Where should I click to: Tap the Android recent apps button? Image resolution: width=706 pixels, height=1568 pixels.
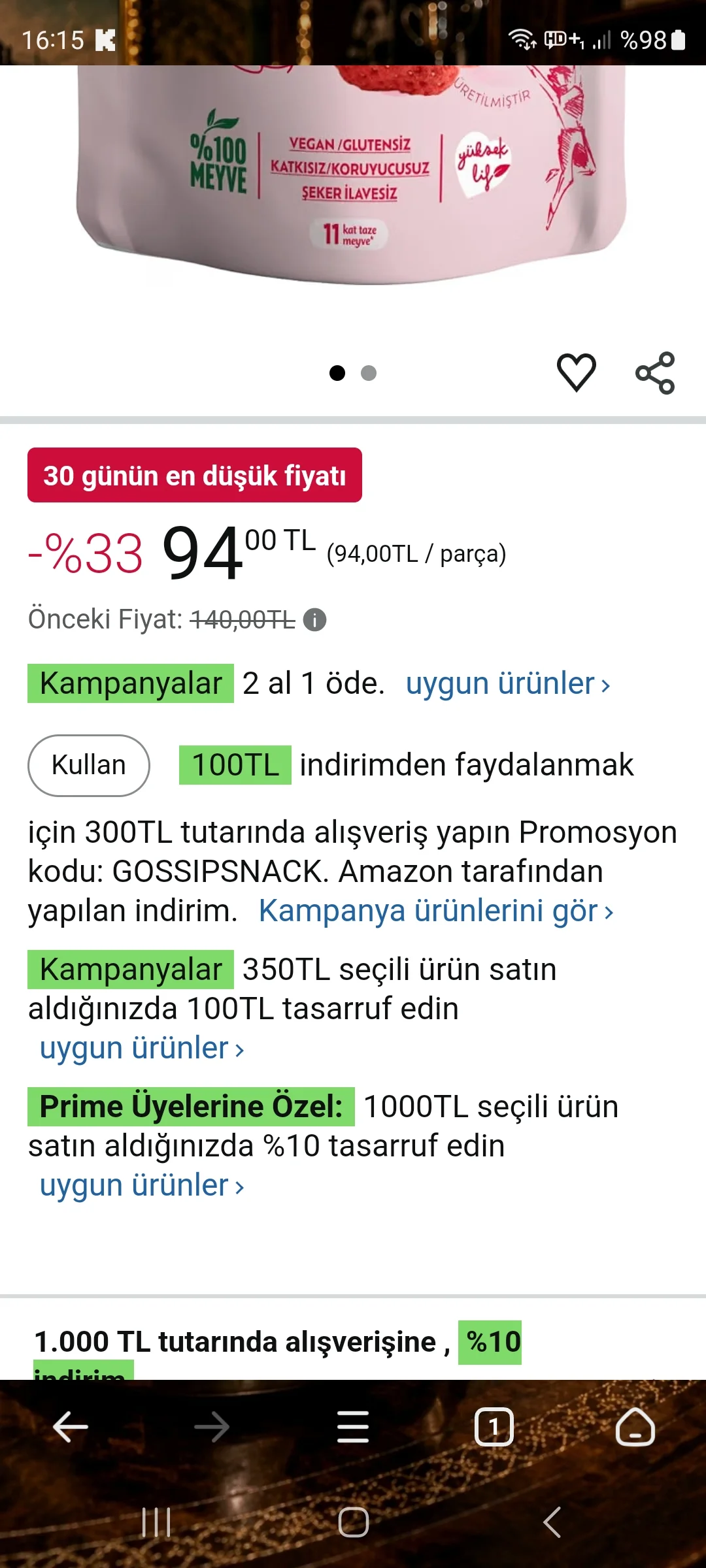click(x=156, y=1523)
